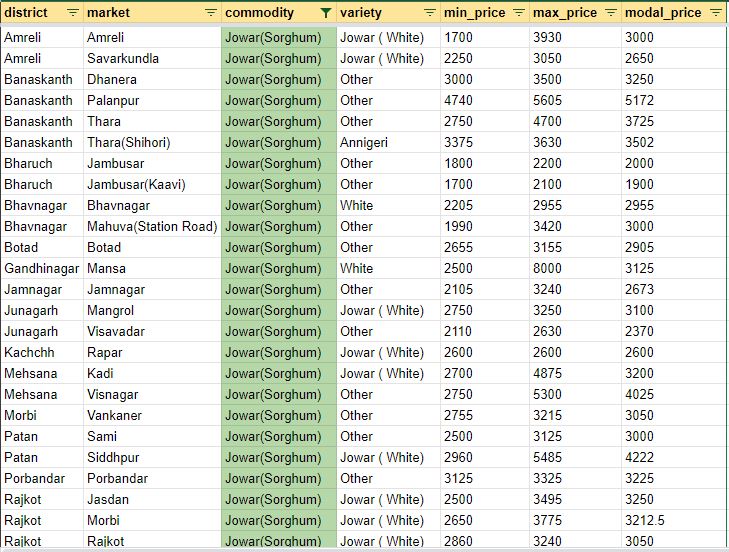Expand the max_price column filter dropdown
Viewport: 729px width, 552px height.
(x=609, y=13)
